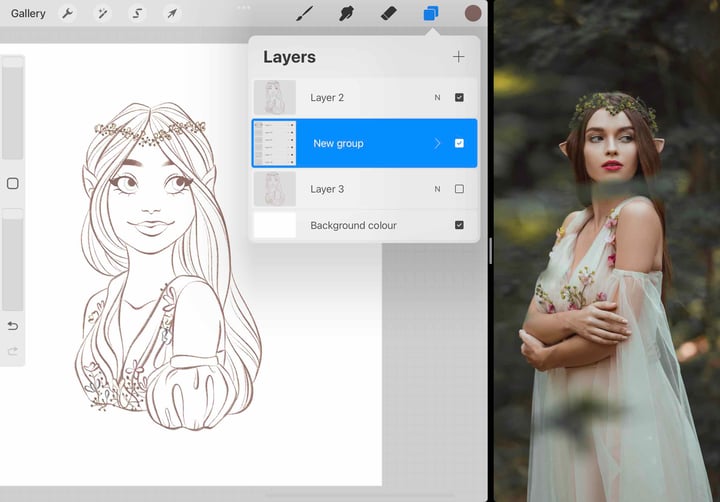Image resolution: width=720 pixels, height=502 pixels.
Task: Open the active colour swatch
Action: (473, 13)
